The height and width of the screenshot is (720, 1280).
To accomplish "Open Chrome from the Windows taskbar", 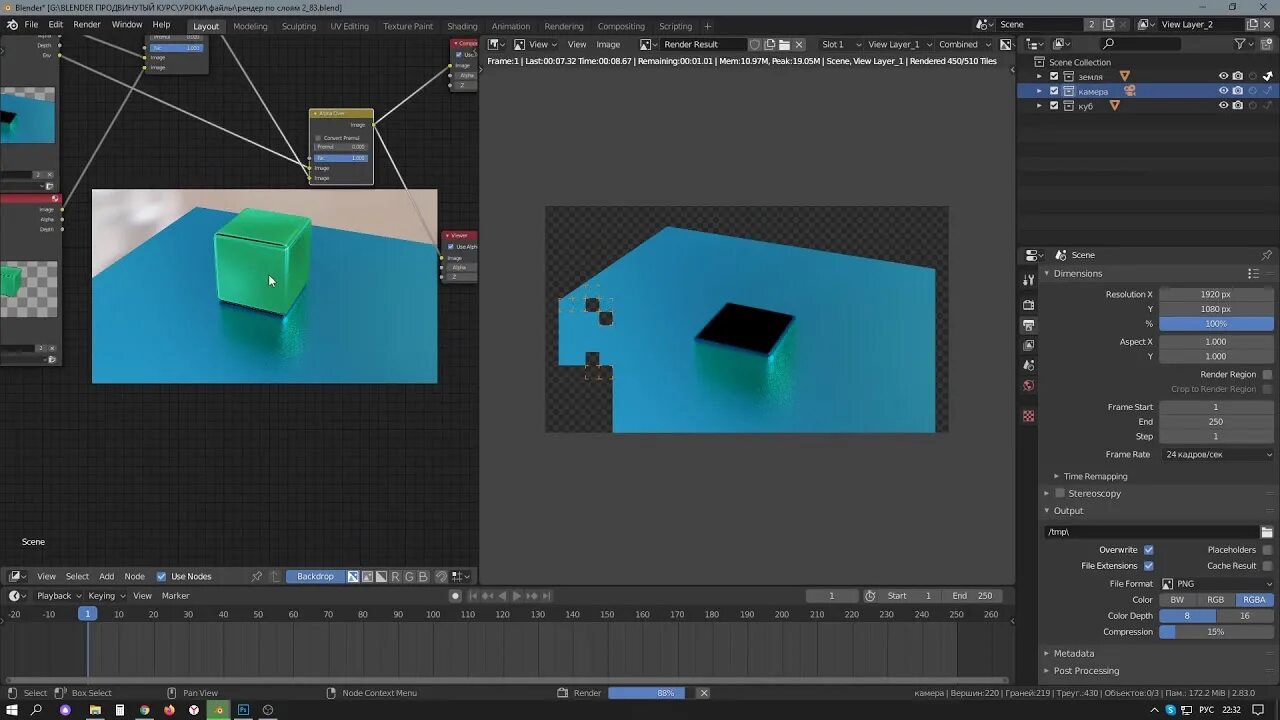I will point(144,710).
